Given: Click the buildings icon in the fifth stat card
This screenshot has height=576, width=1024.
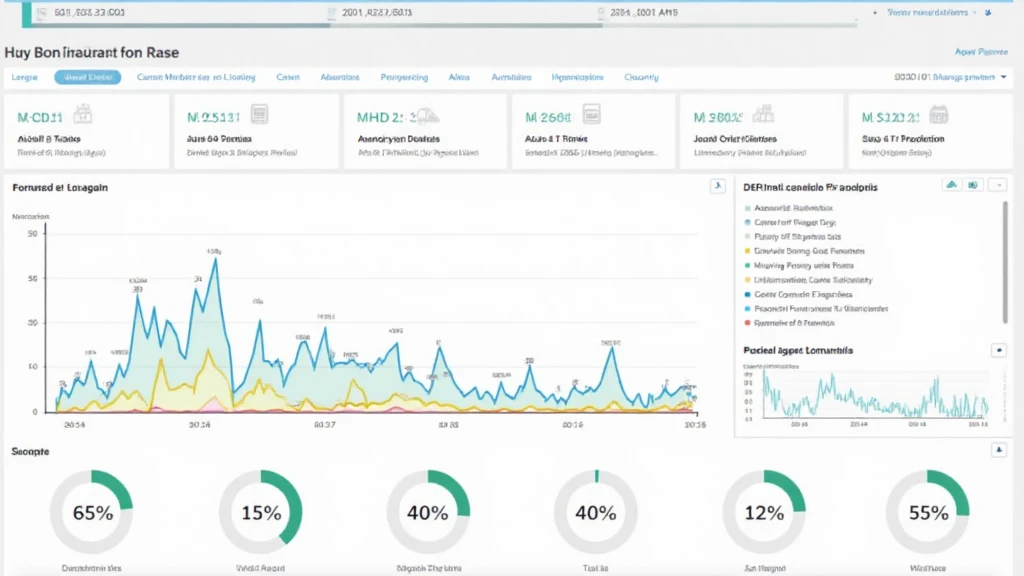Looking at the screenshot, I should pyautogui.click(x=763, y=115).
